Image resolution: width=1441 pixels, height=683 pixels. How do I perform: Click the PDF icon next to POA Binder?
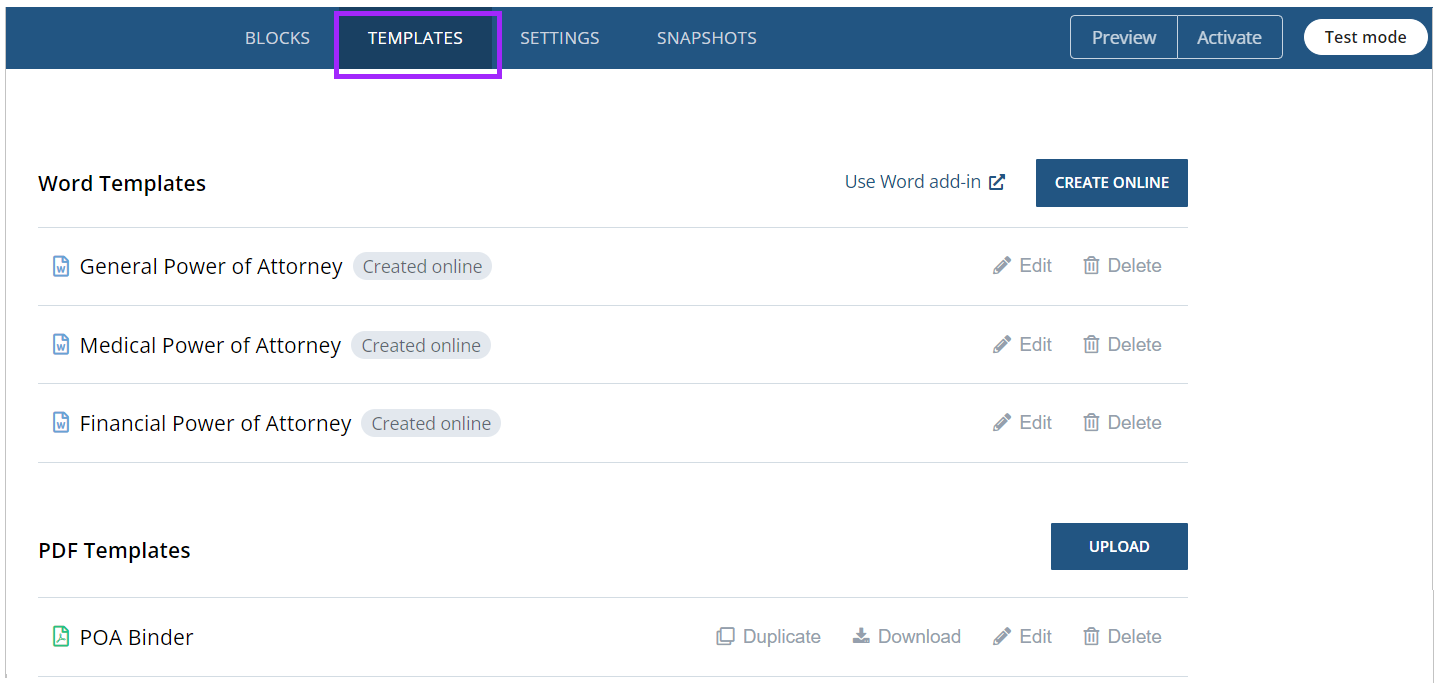pos(62,636)
